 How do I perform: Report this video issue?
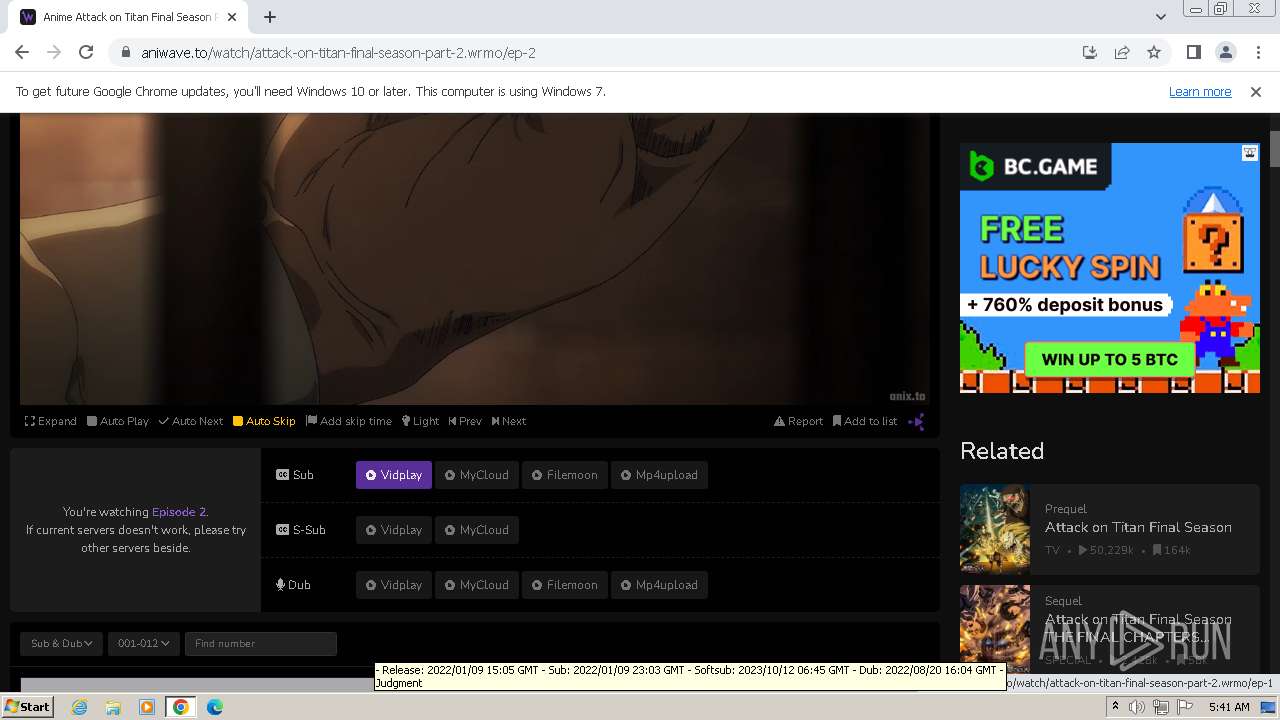coord(798,421)
